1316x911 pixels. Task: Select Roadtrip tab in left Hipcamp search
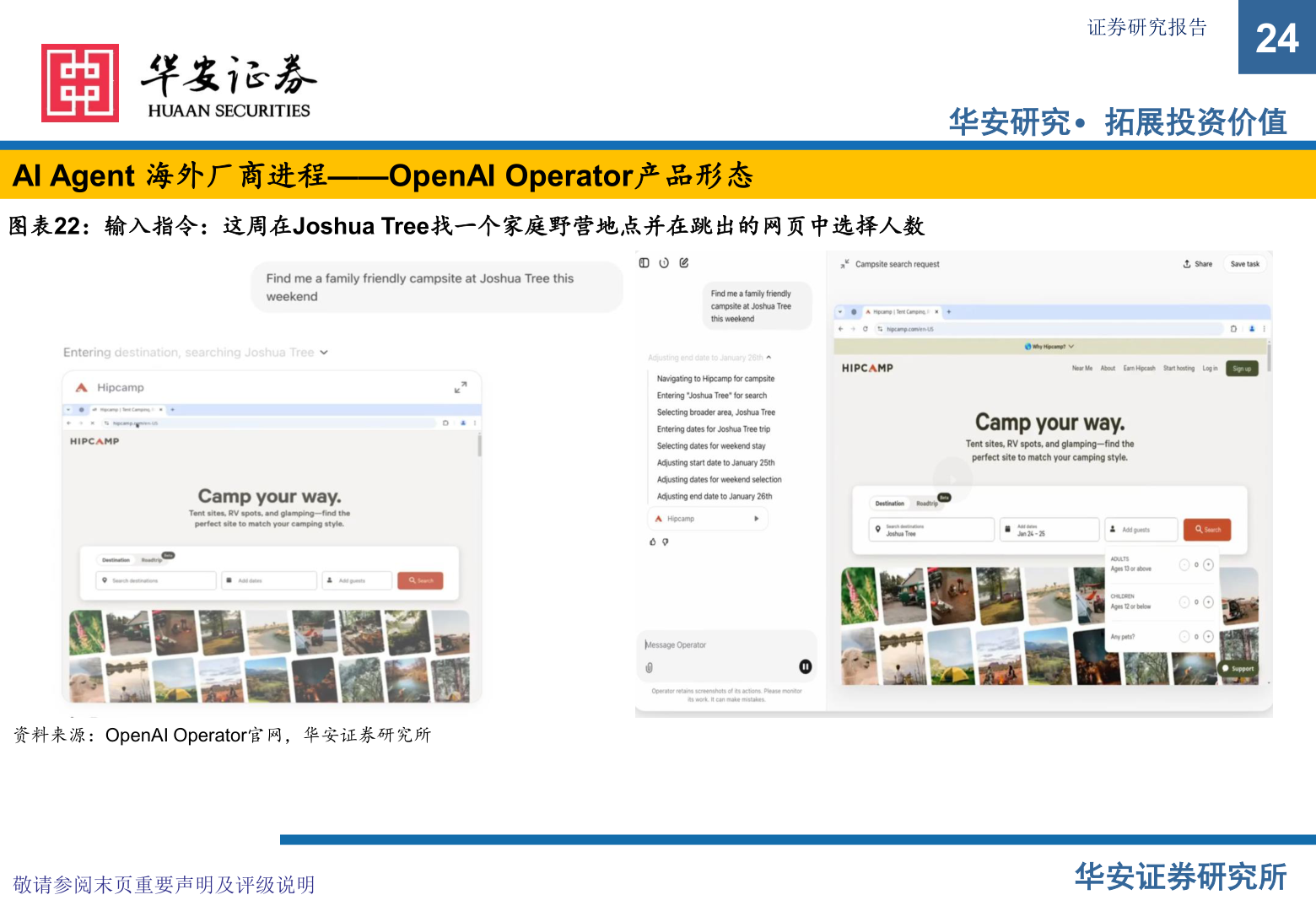(x=152, y=560)
